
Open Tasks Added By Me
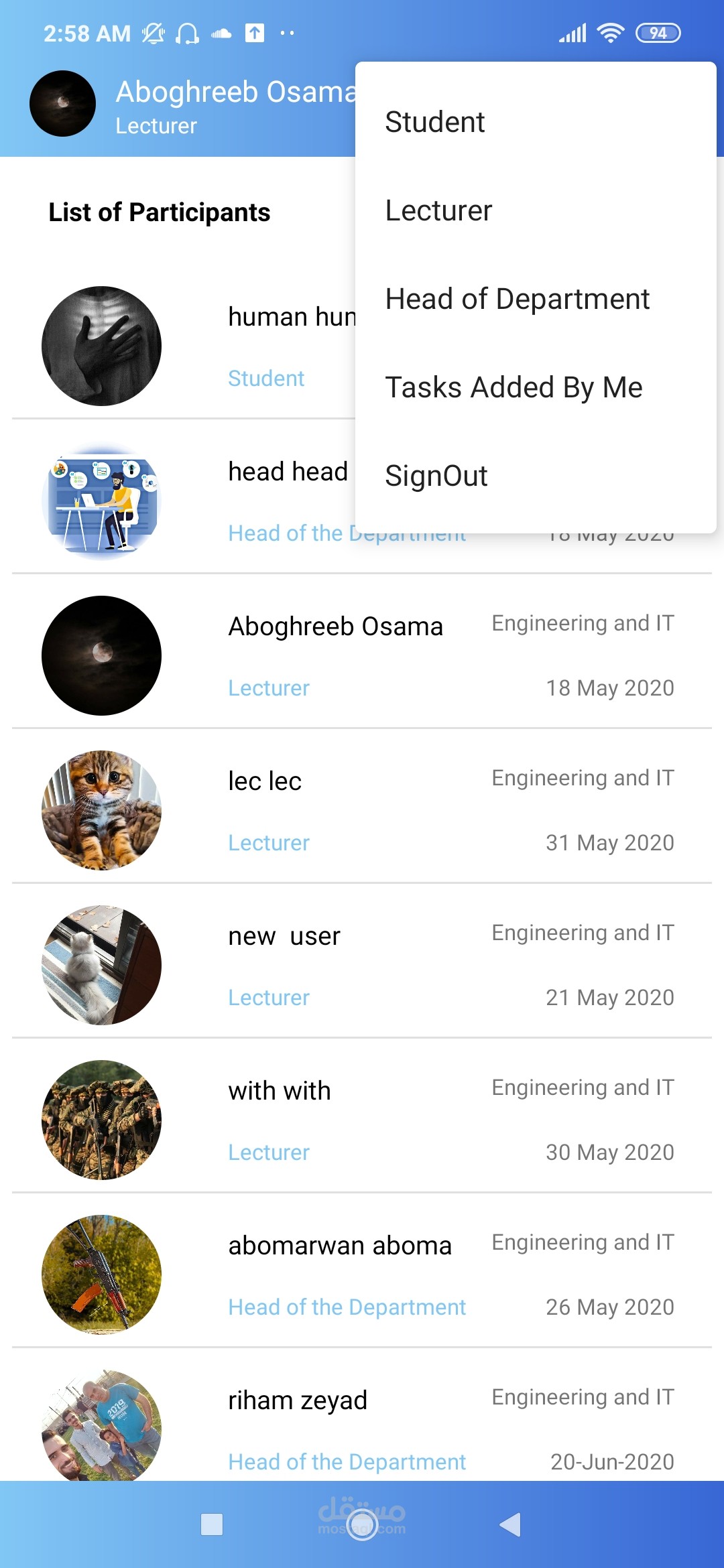pyautogui.click(x=514, y=387)
